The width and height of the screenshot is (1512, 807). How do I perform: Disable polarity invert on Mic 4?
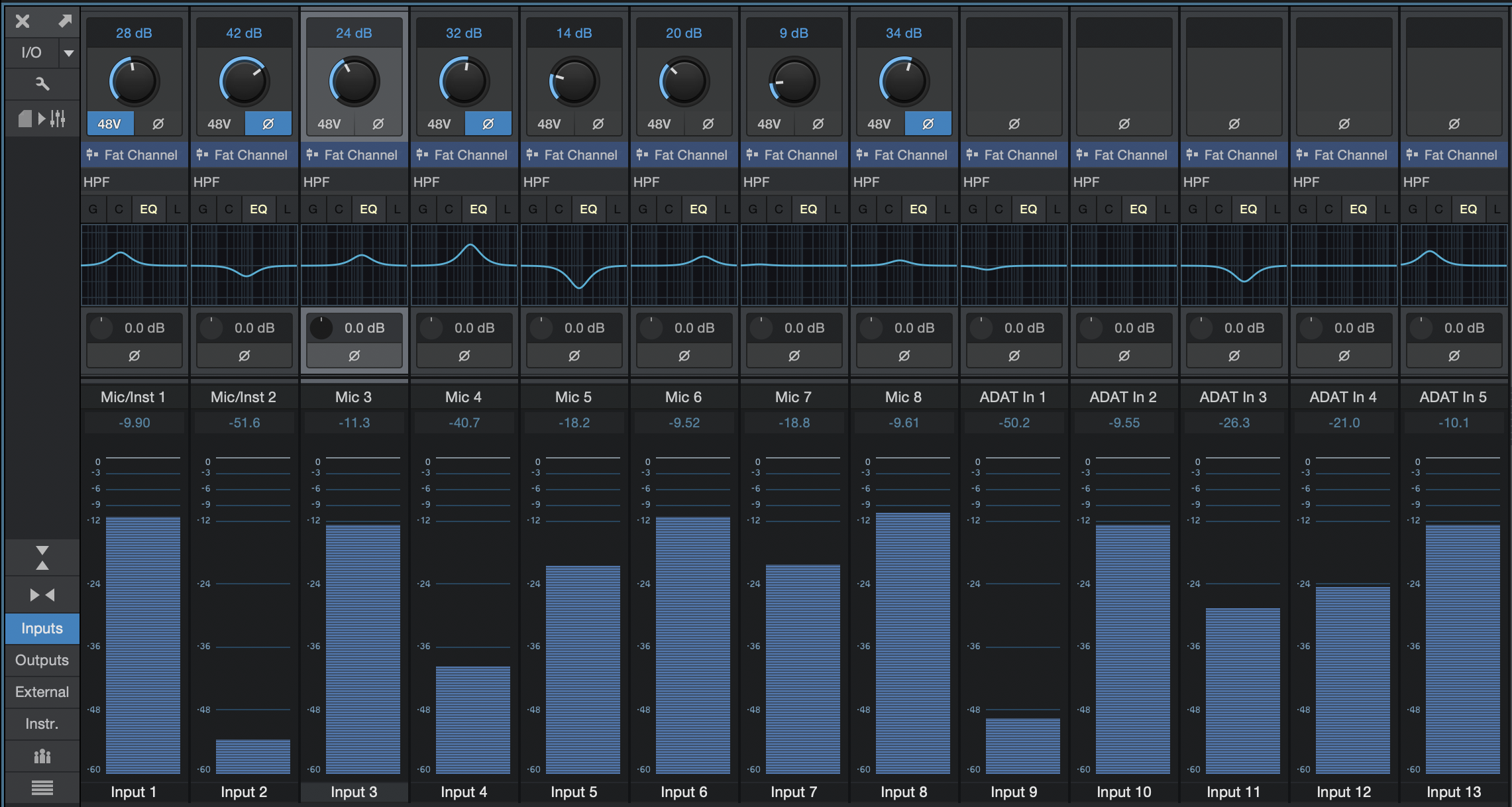click(488, 123)
